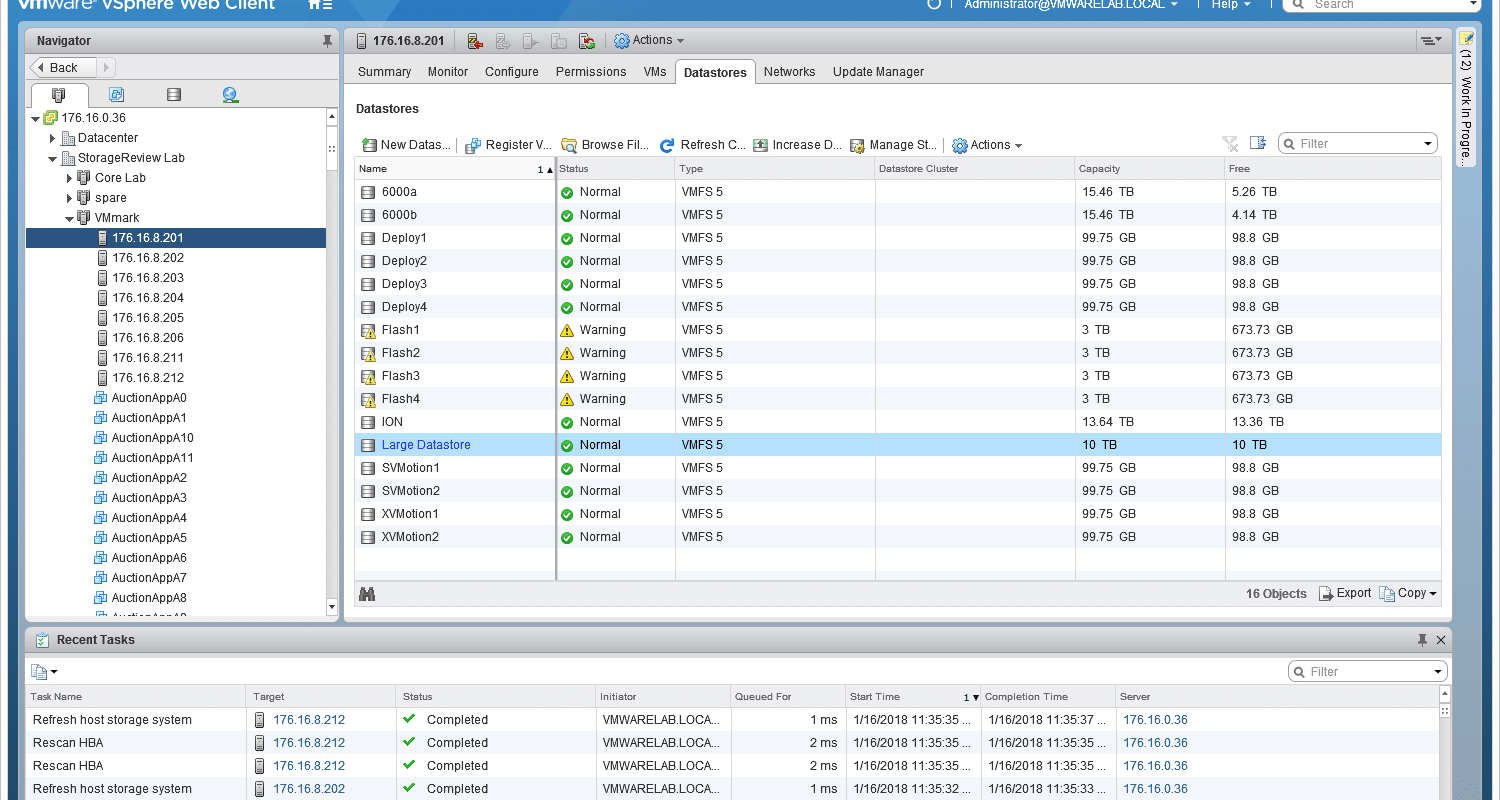Viewport: 1500px width, 800px height.
Task: Open the Networking navigator view icon
Action: click(231, 95)
